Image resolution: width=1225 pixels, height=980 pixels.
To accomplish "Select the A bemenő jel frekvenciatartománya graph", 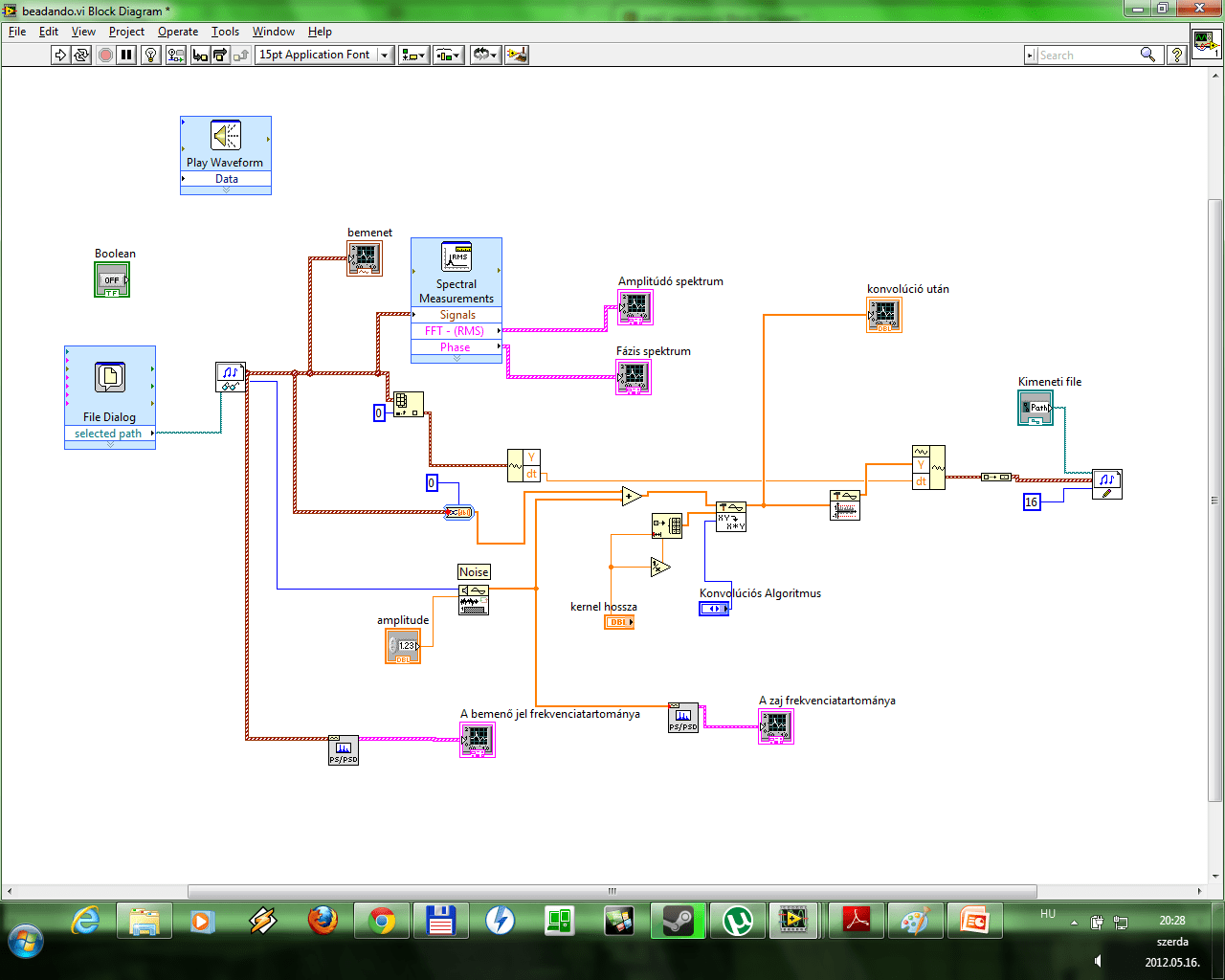I will click(x=478, y=740).
